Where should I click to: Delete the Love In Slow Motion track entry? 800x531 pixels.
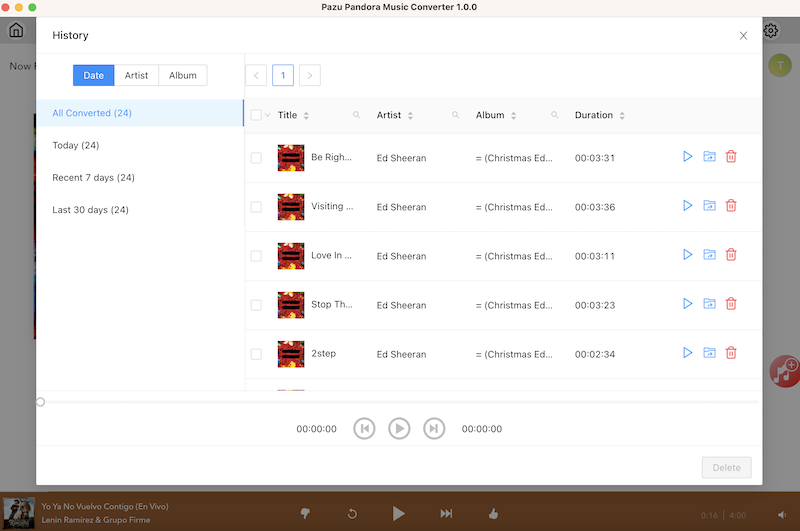[x=731, y=255]
